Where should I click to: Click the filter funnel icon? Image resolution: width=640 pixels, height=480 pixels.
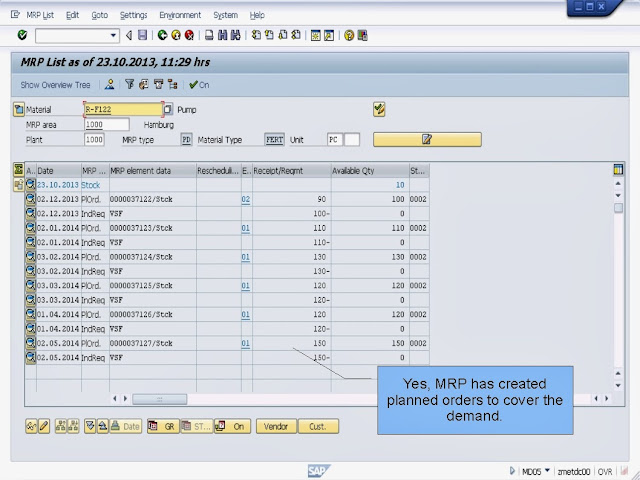point(129,84)
